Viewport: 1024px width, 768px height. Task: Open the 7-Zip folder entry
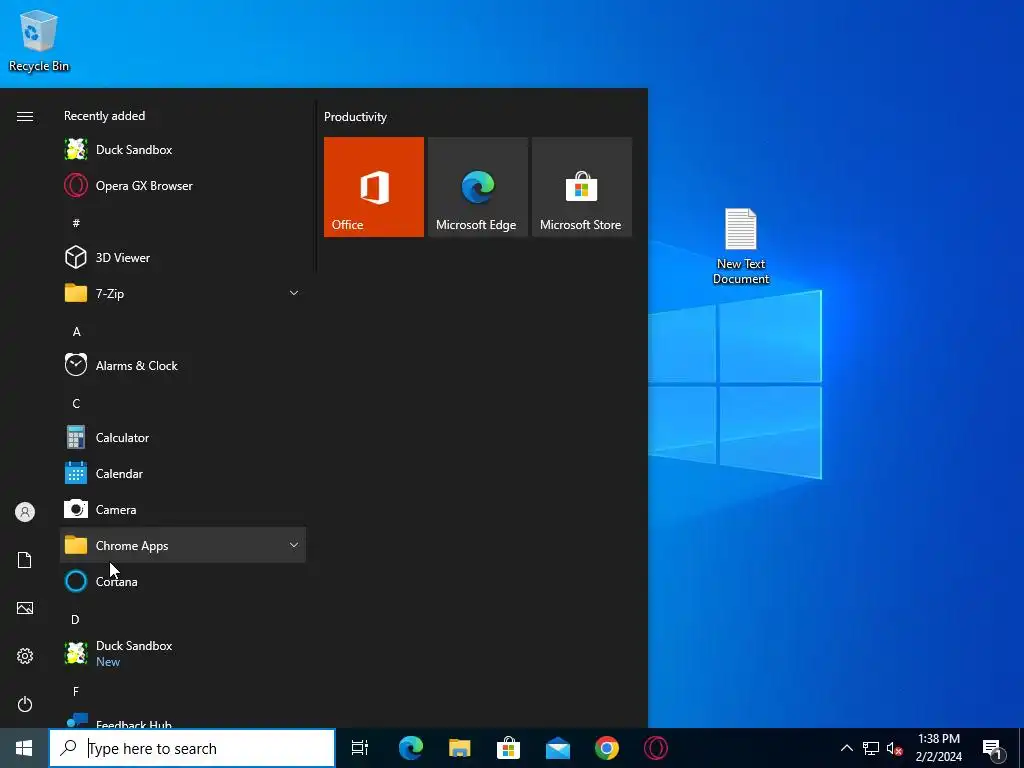(183, 293)
